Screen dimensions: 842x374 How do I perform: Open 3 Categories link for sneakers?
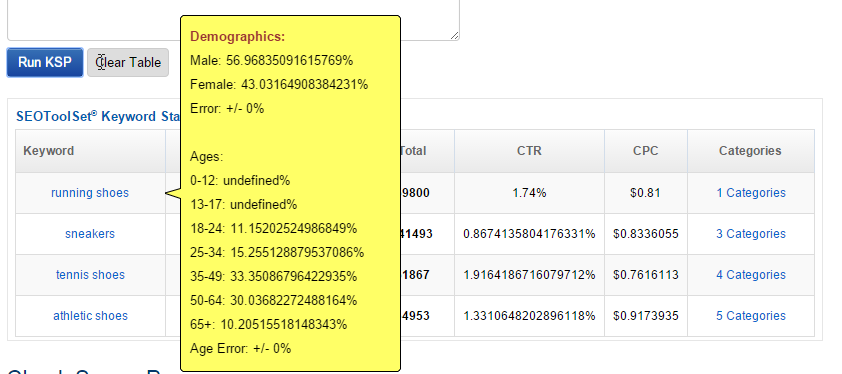coord(751,234)
